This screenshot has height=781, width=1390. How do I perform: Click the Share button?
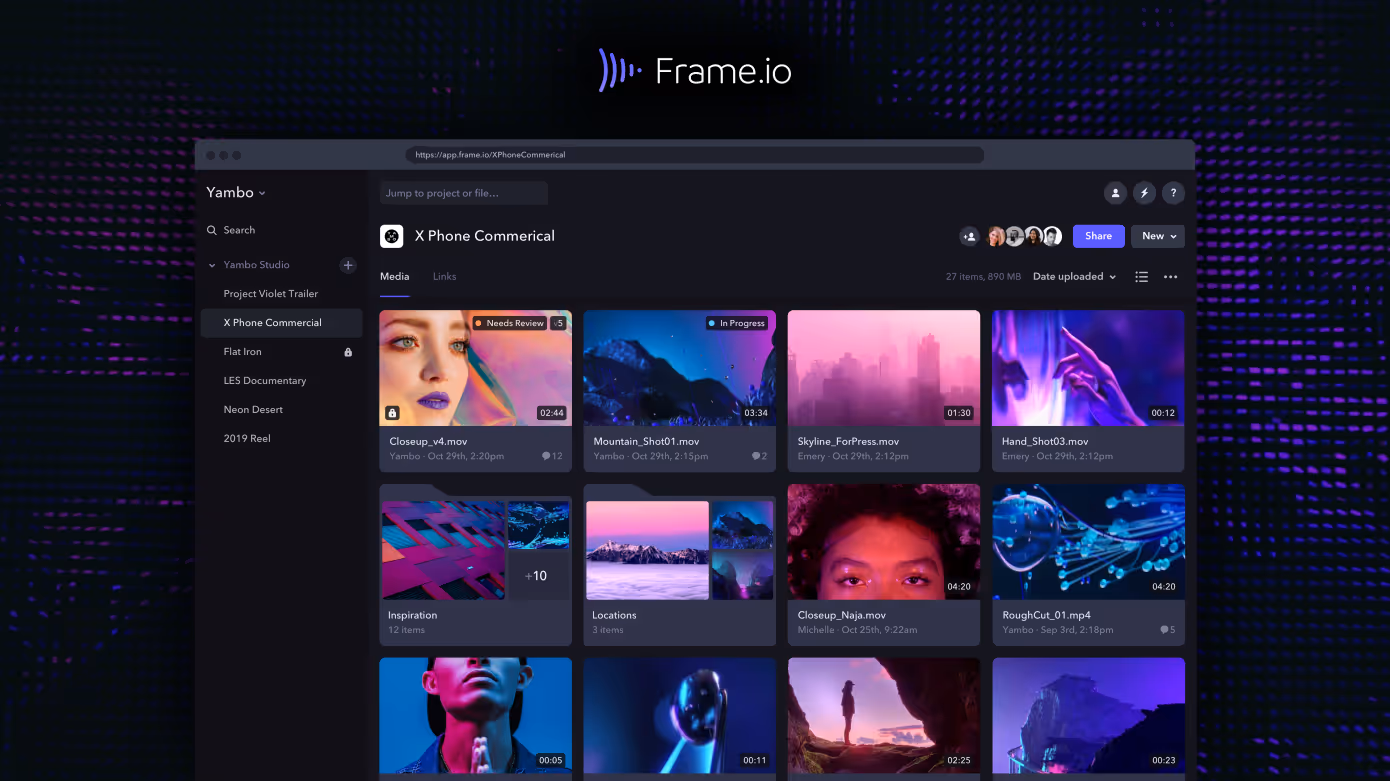tap(1098, 236)
